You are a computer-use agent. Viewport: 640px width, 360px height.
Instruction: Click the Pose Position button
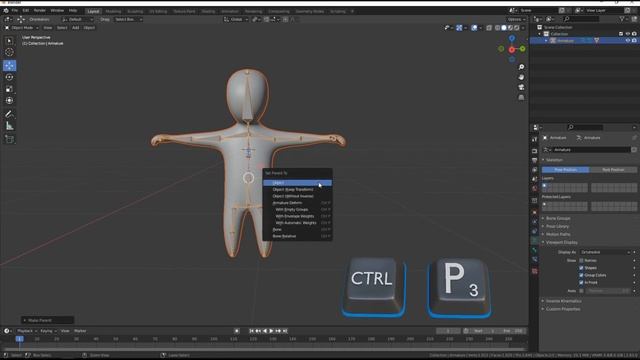[x=565, y=170]
